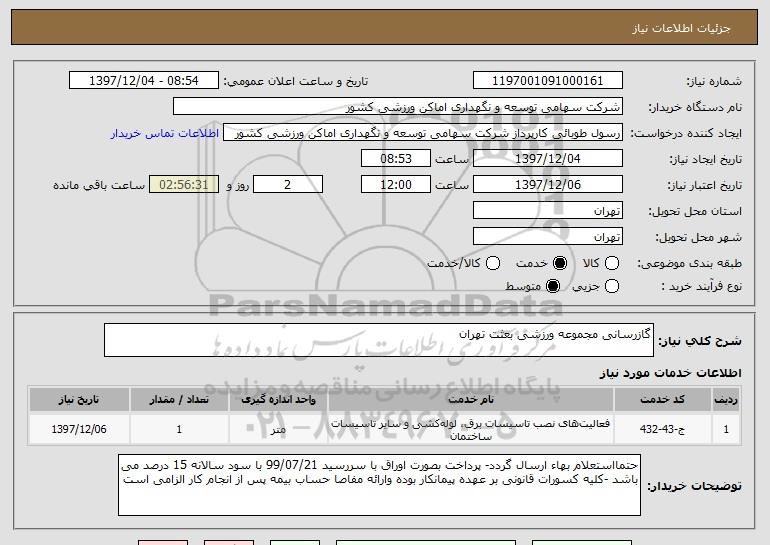Click the need number field 1197001091000161
Image resolution: width=770 pixels, height=545 pixels.
click(548, 81)
